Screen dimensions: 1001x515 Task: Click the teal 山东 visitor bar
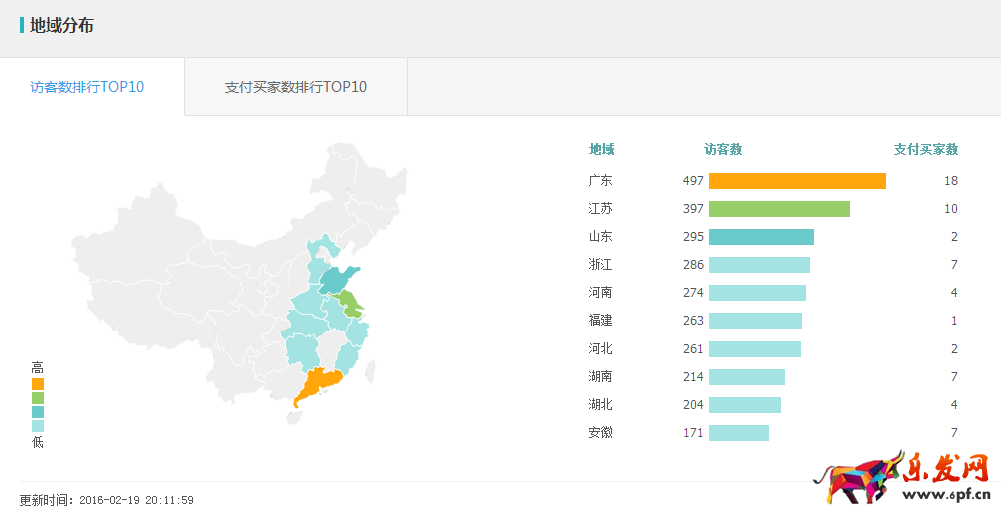click(x=761, y=237)
